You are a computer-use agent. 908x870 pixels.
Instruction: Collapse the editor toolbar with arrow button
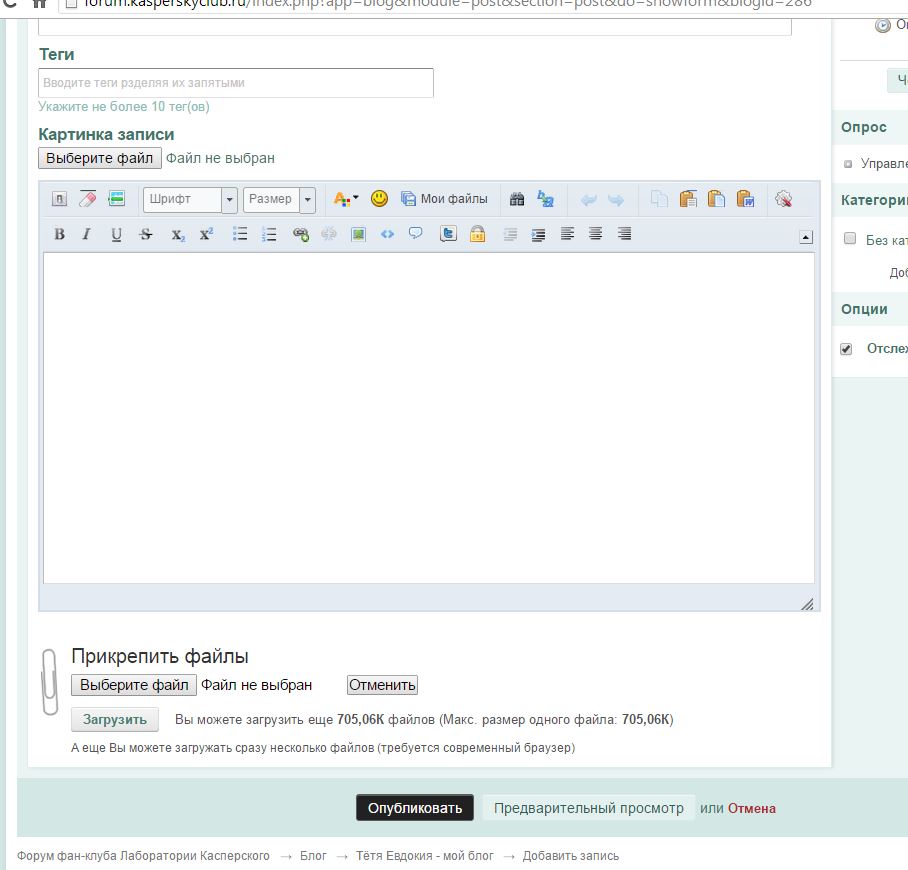806,237
